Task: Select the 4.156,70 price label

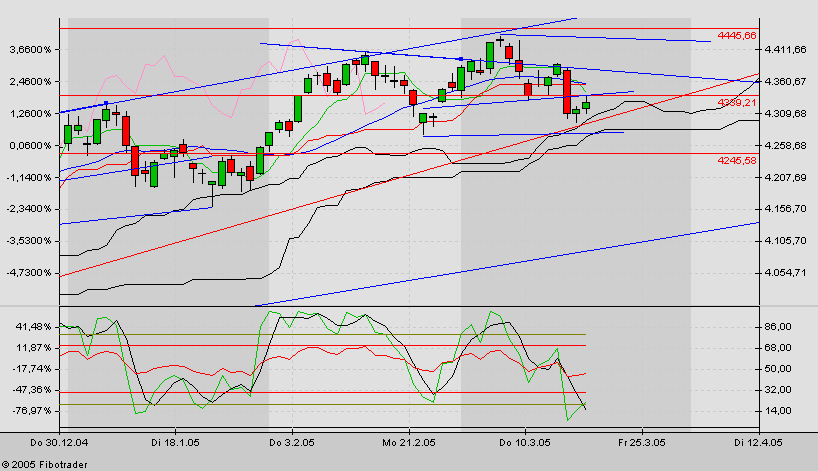Action: (785, 209)
